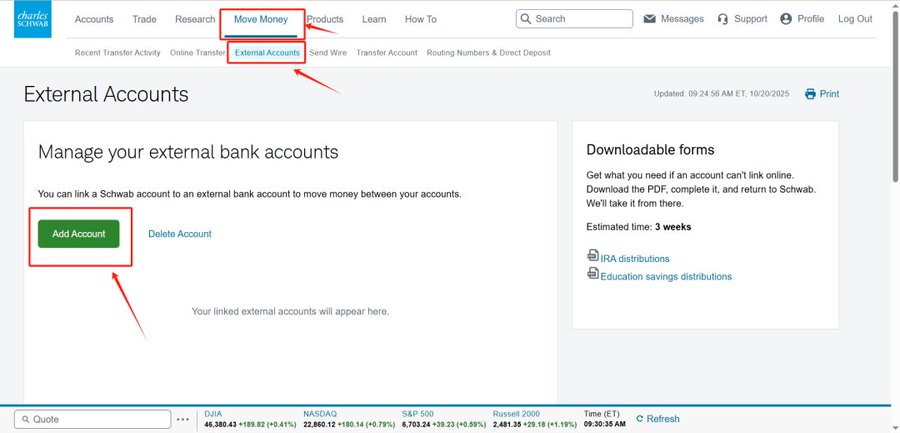Click the S&P 500 value 6,703.24

point(416,424)
